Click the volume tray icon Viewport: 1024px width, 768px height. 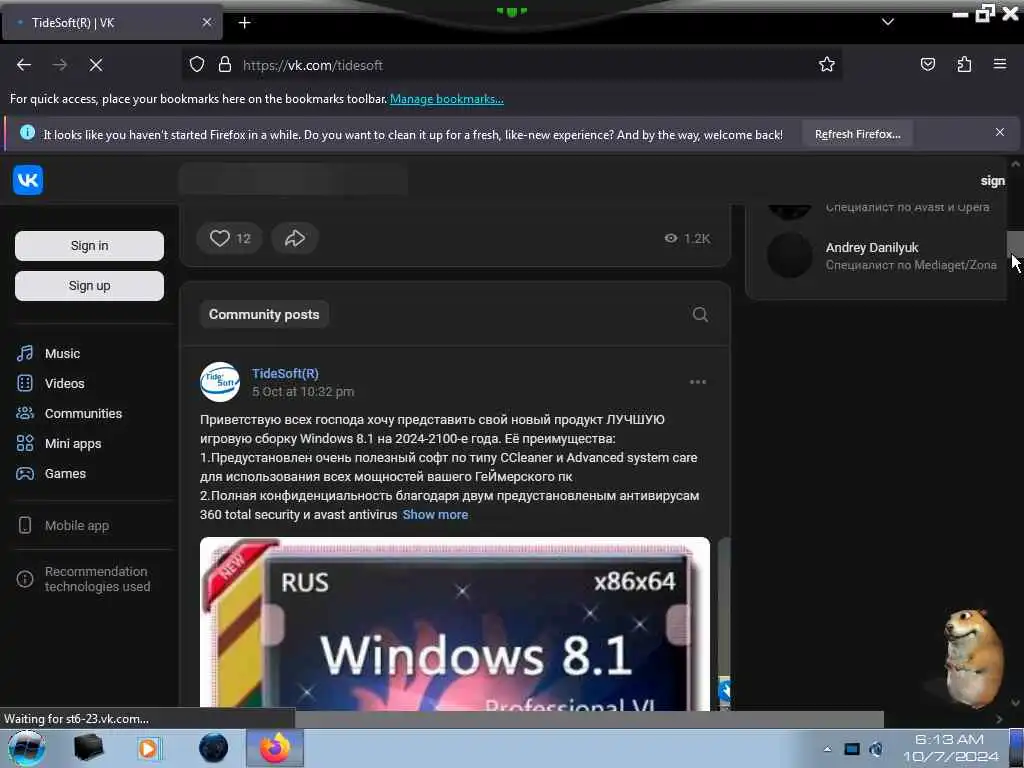tap(876, 749)
